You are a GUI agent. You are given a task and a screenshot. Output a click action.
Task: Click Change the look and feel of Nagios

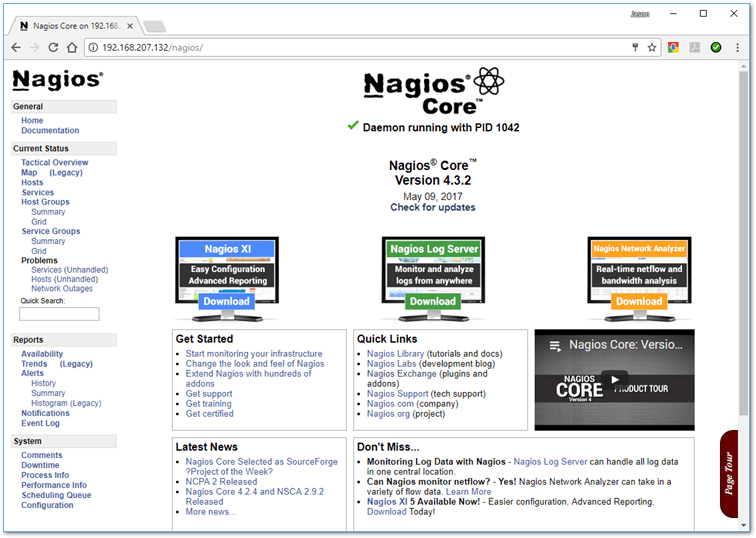click(255, 363)
